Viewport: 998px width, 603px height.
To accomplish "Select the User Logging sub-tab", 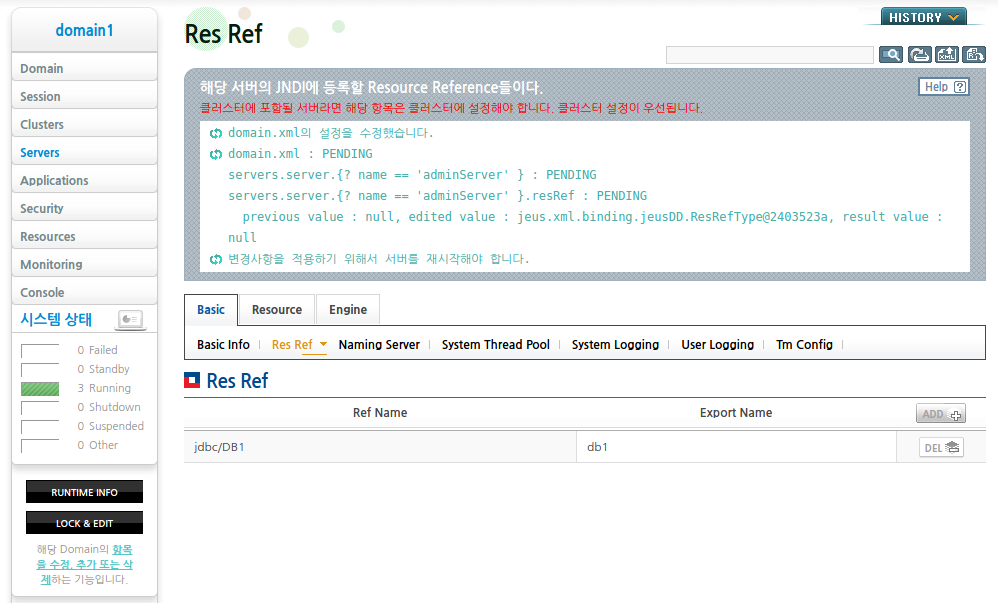I will pyautogui.click(x=718, y=344).
